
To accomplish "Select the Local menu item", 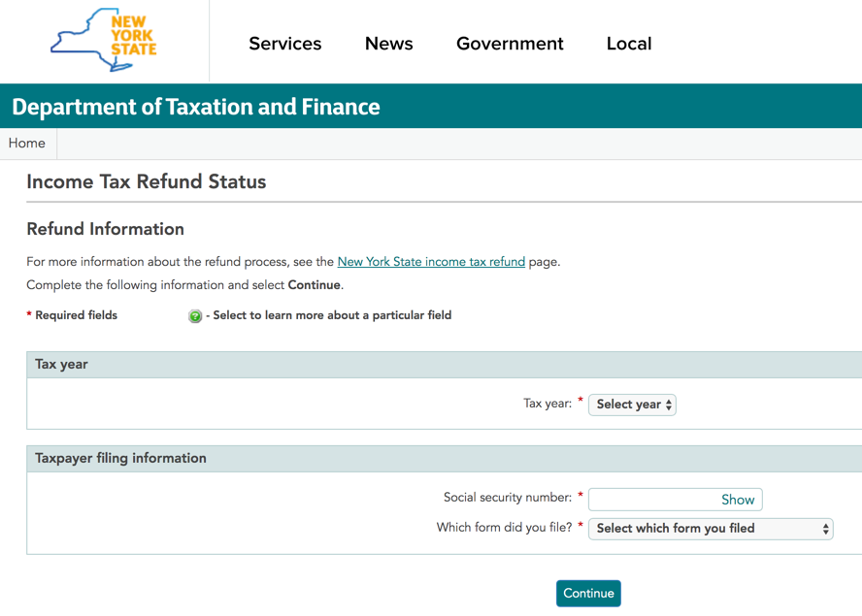I will click(628, 43).
